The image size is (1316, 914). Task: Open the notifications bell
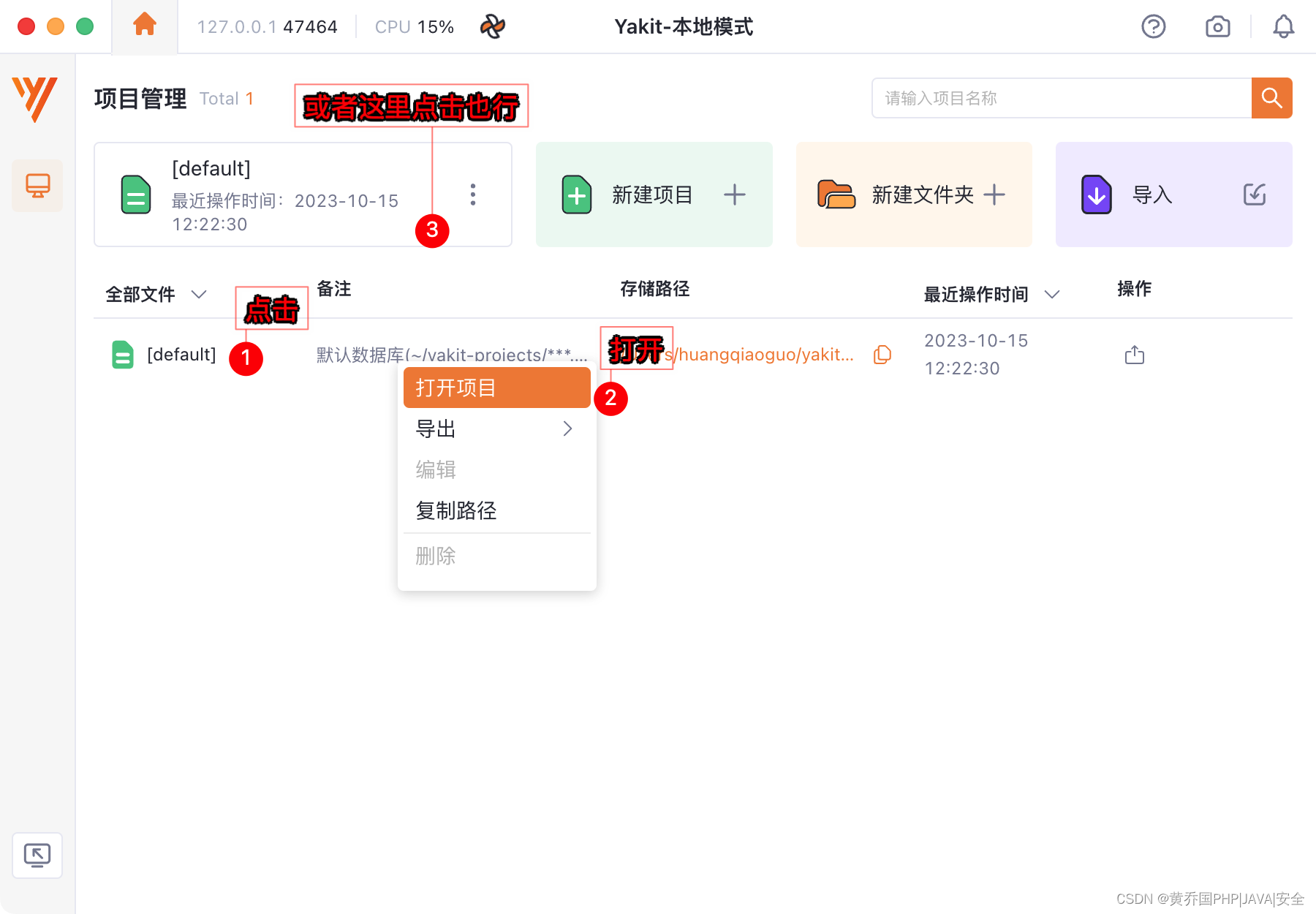click(x=1283, y=27)
